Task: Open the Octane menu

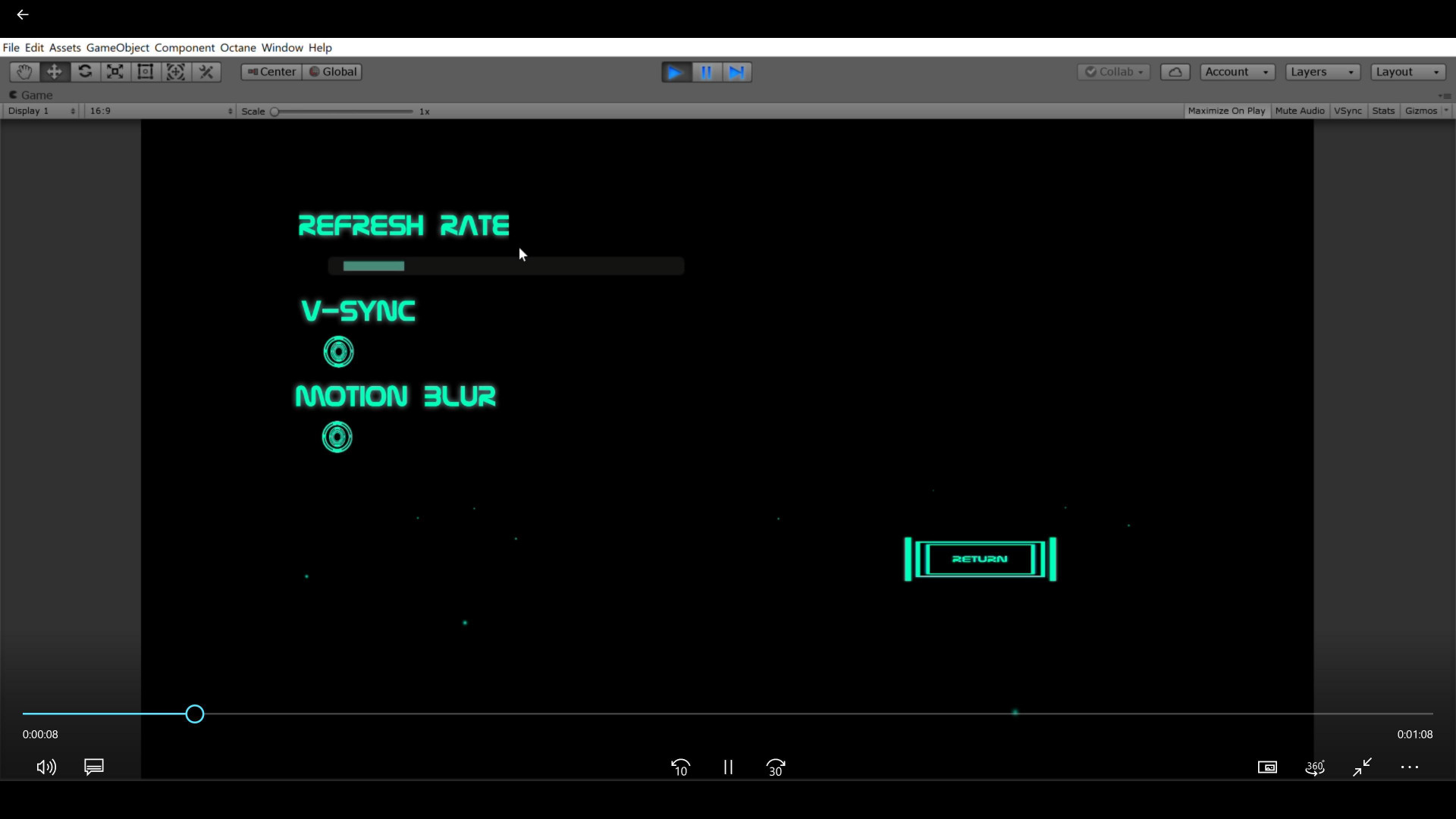Action: [238, 48]
